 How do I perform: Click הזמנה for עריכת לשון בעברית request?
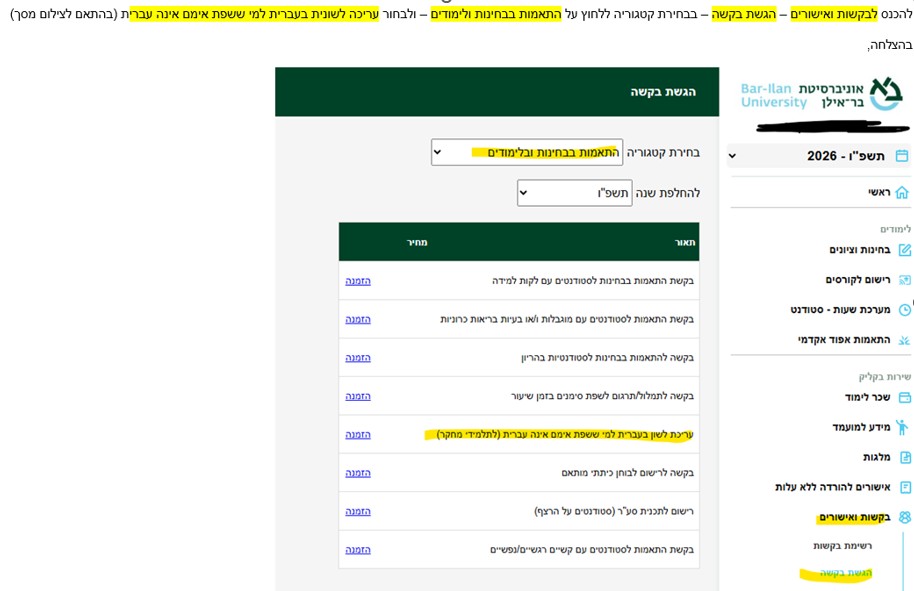tap(358, 434)
